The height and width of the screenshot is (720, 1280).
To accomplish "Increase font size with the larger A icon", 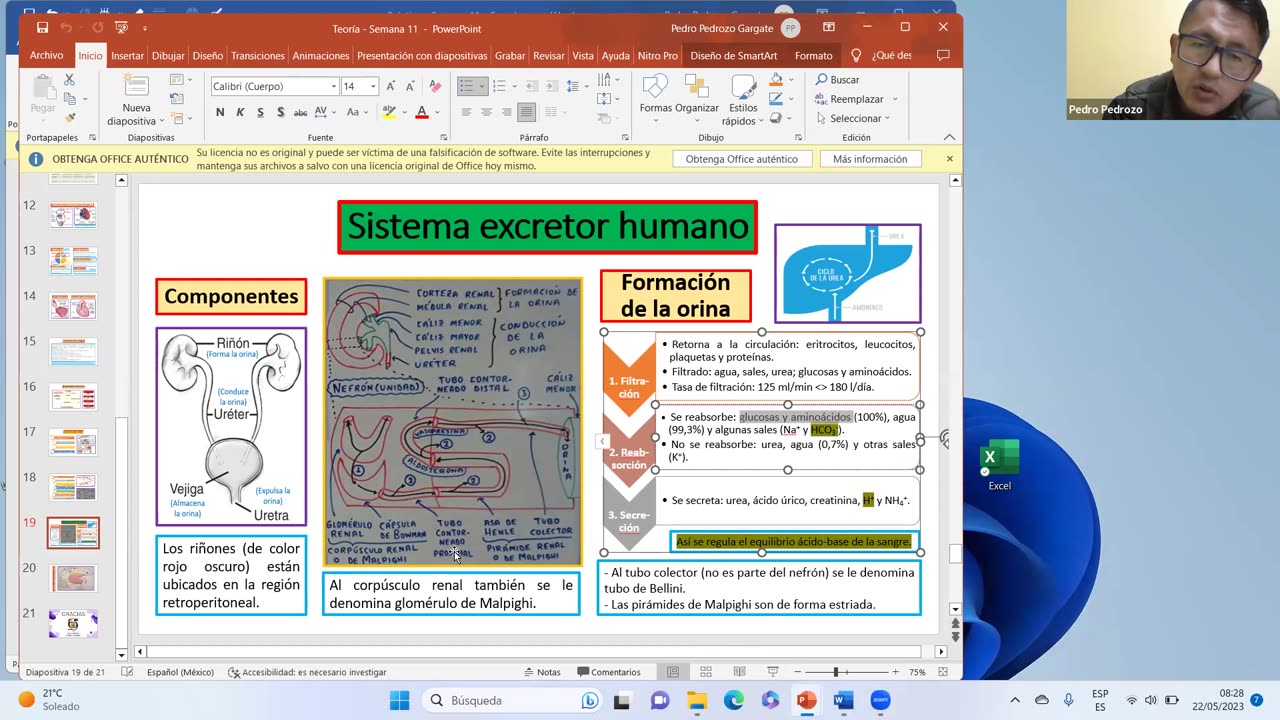I will click(x=391, y=87).
